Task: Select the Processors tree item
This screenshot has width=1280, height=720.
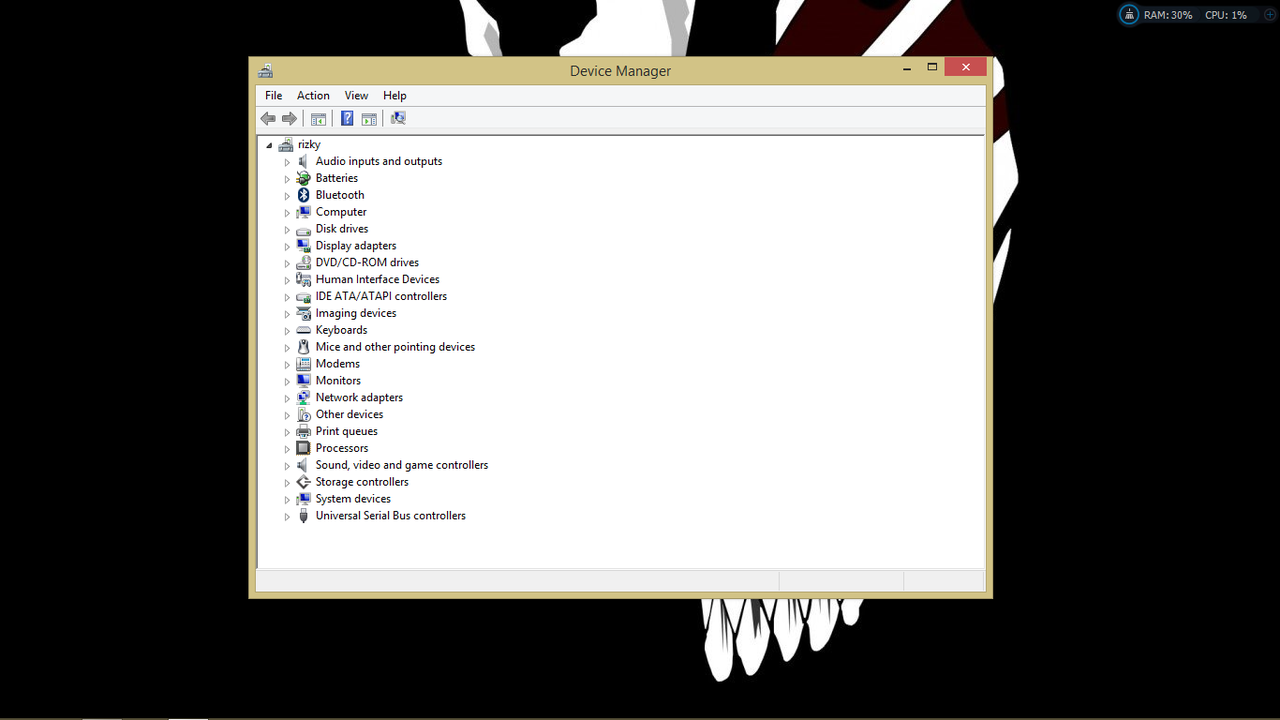Action: point(342,447)
